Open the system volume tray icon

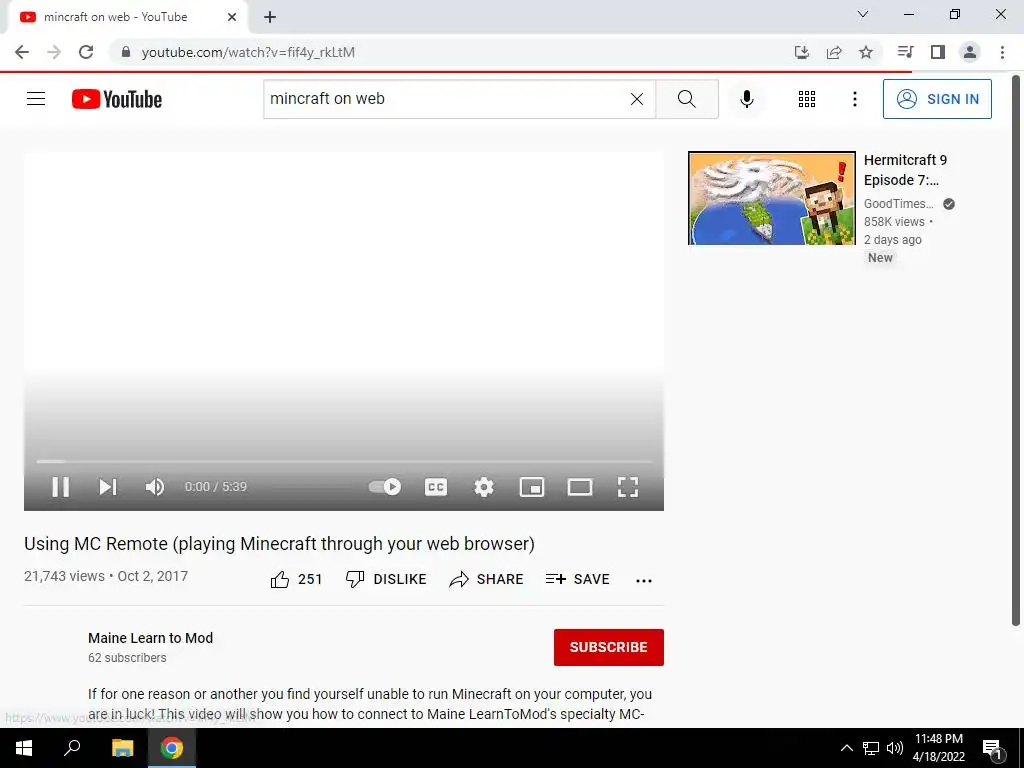(895, 748)
